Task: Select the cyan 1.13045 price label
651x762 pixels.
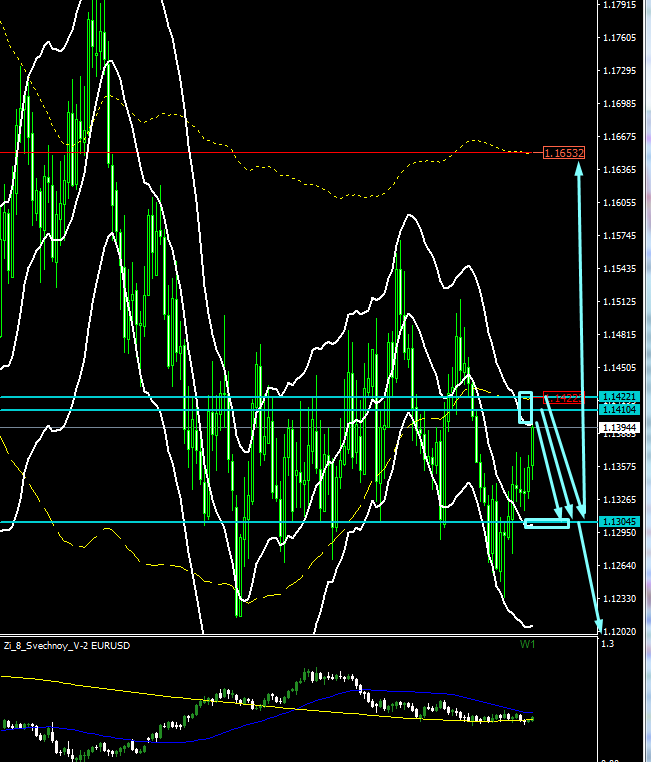Action: click(x=620, y=522)
